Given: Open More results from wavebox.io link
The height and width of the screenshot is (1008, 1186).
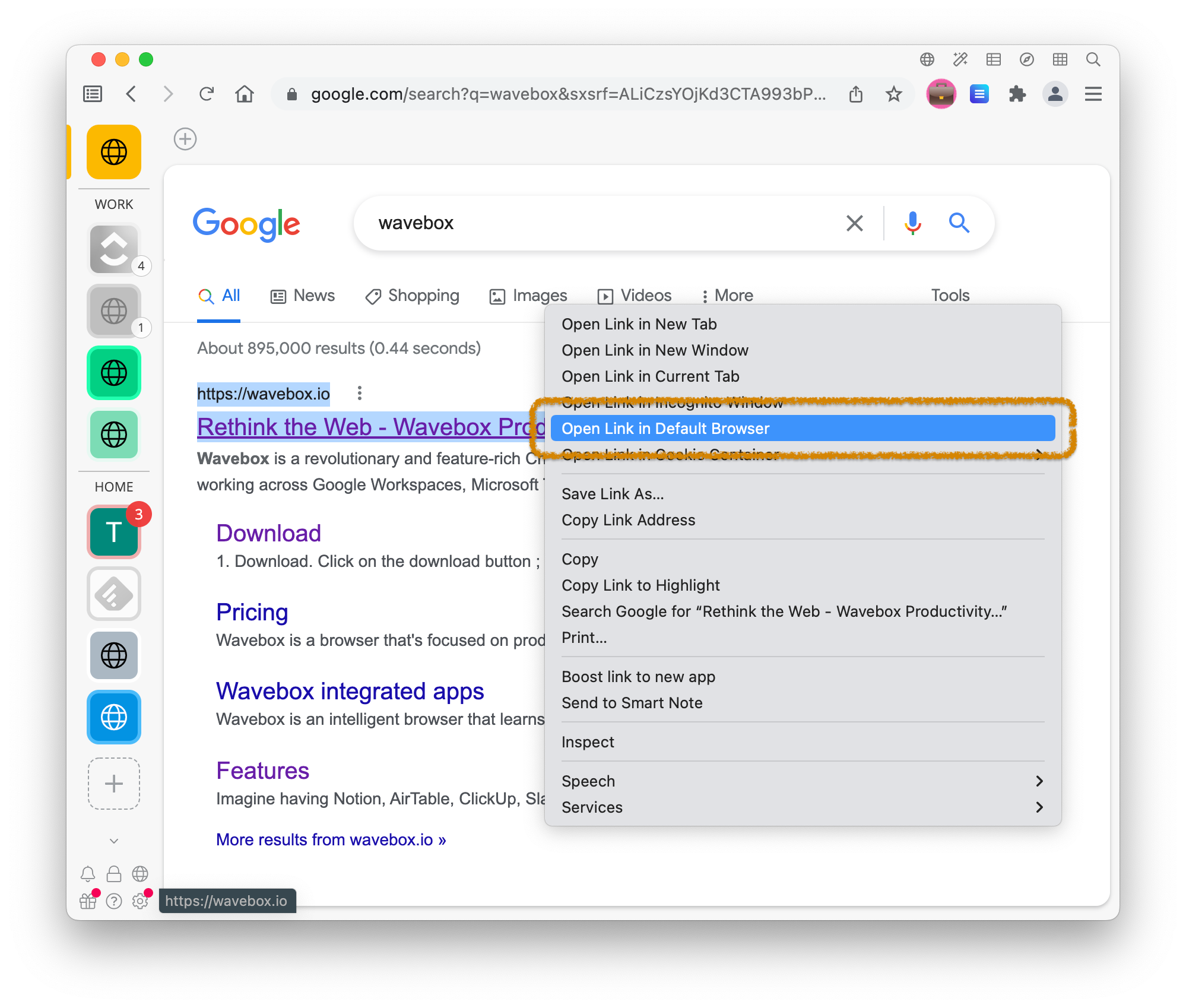Looking at the screenshot, I should coord(331,839).
